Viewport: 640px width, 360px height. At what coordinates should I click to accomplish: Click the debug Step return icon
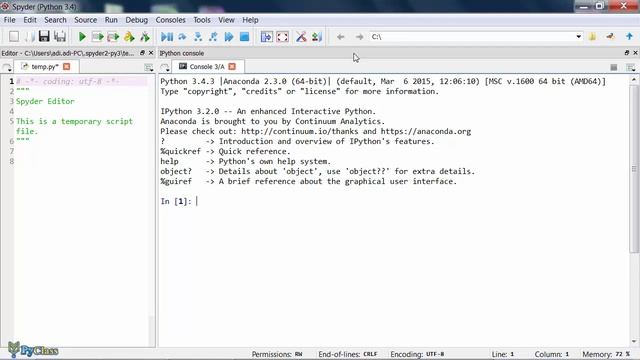click(213, 37)
